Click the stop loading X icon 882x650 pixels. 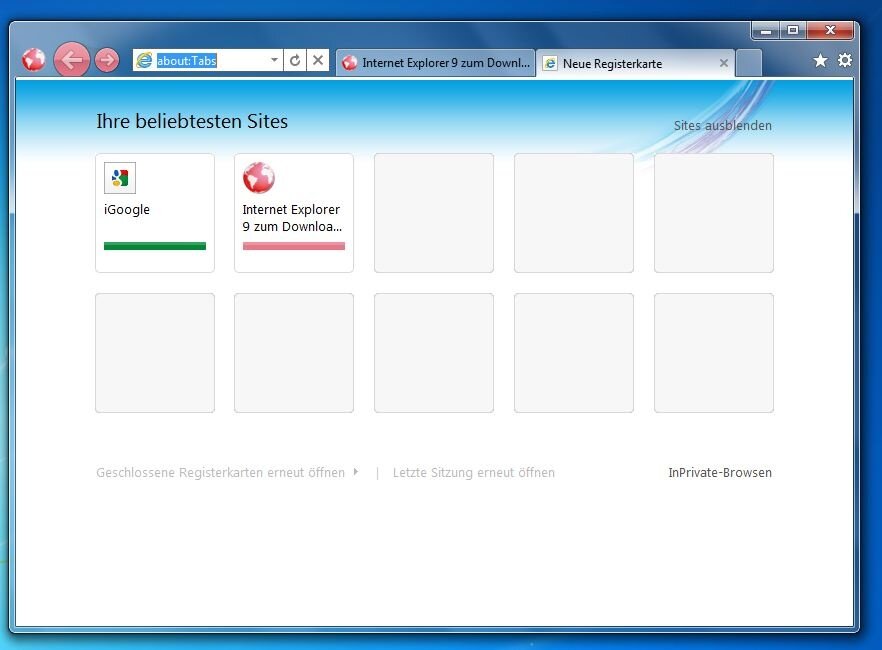pyautogui.click(x=318, y=61)
